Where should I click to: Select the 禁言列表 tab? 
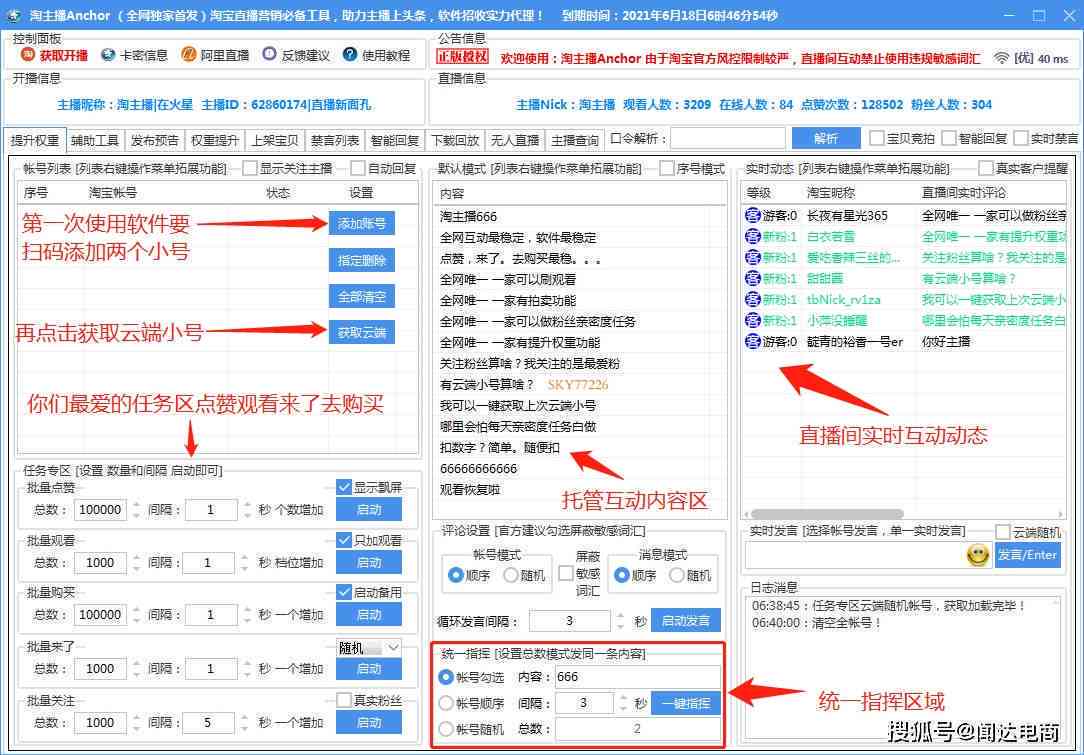click(335, 140)
